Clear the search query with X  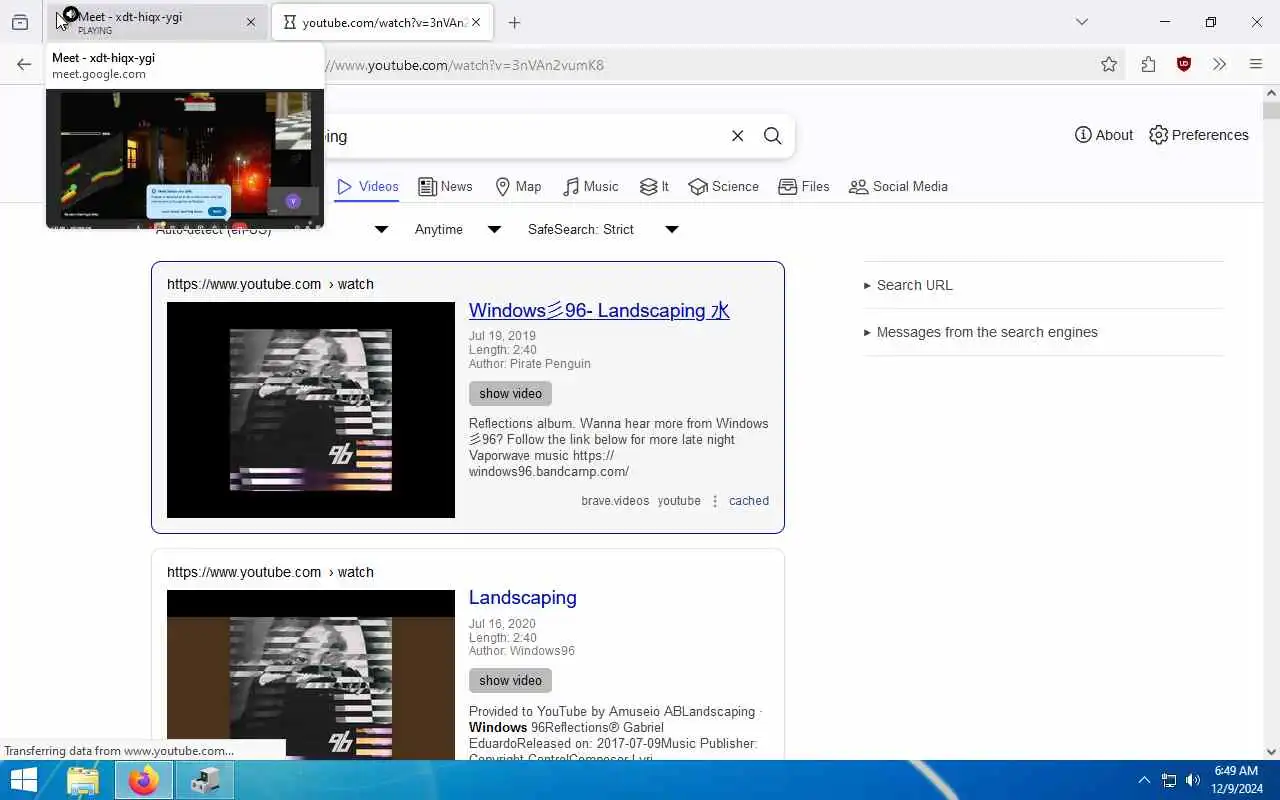tap(737, 136)
